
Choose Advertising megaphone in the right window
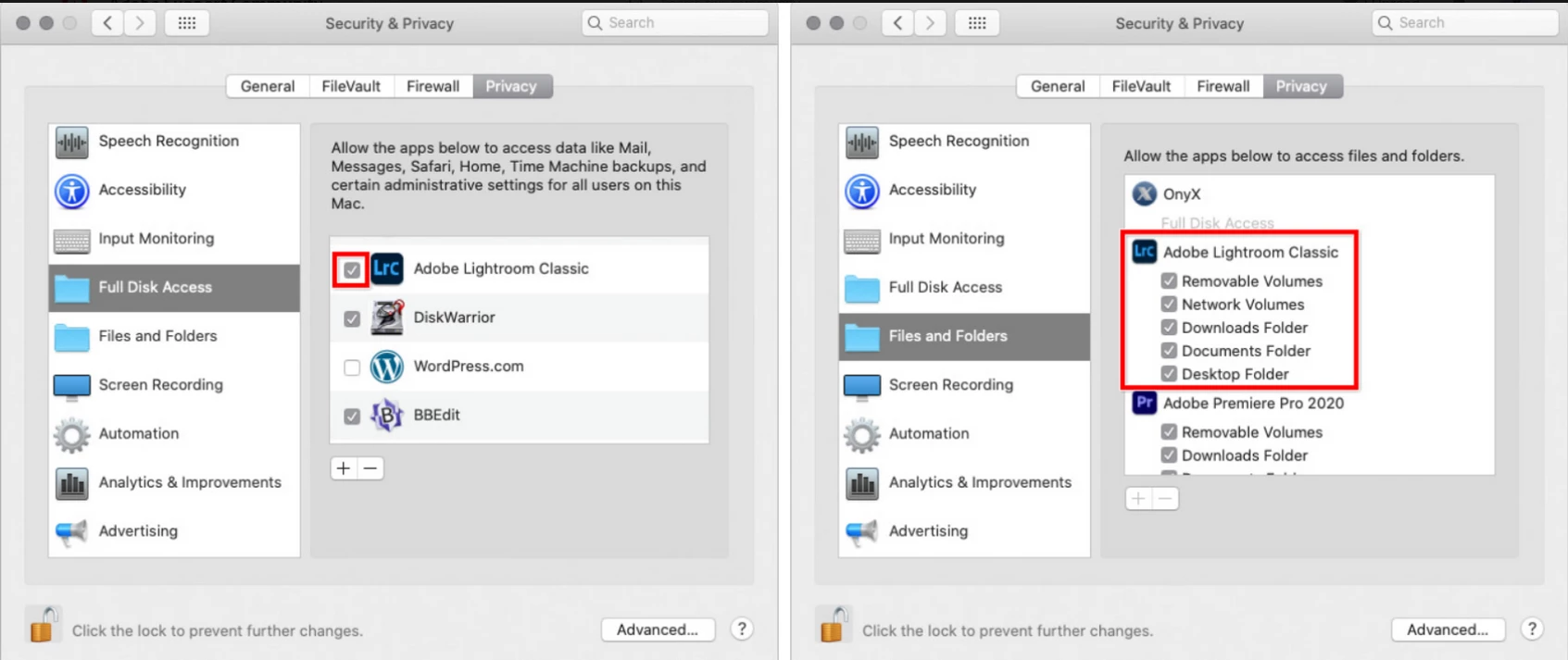861,531
